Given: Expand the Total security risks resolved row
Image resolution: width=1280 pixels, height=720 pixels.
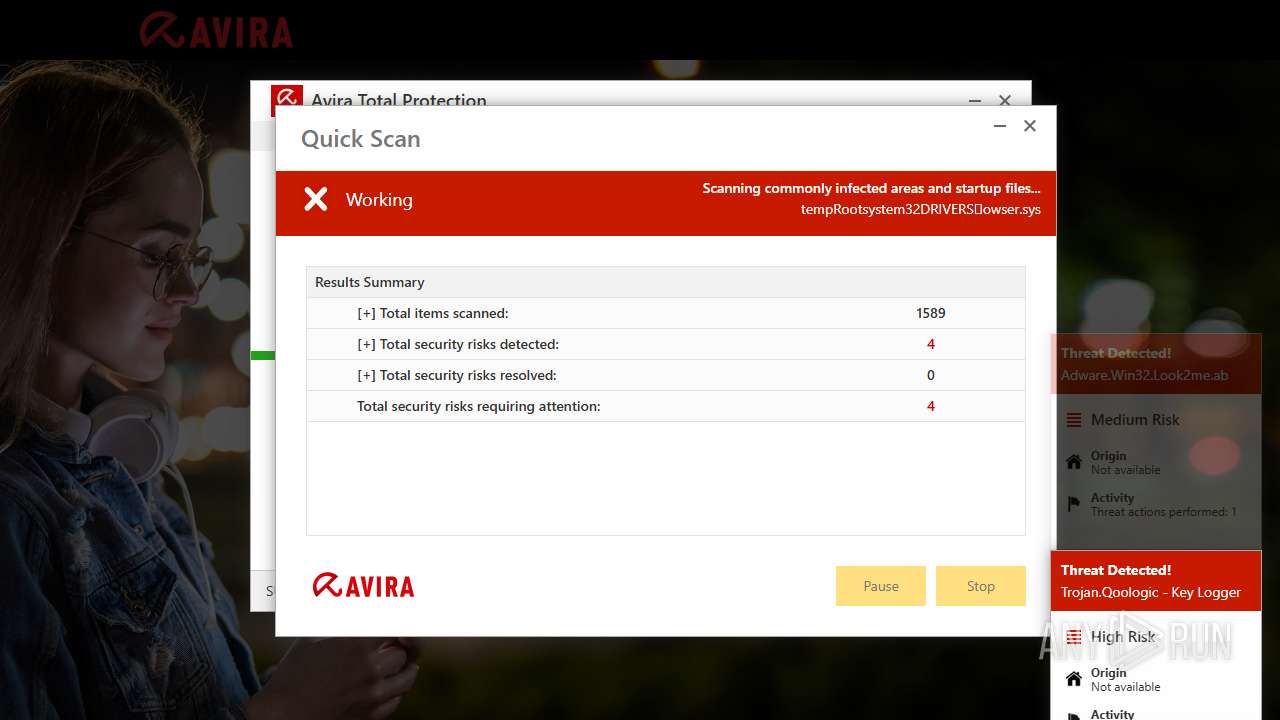Looking at the screenshot, I should click(x=665, y=375).
